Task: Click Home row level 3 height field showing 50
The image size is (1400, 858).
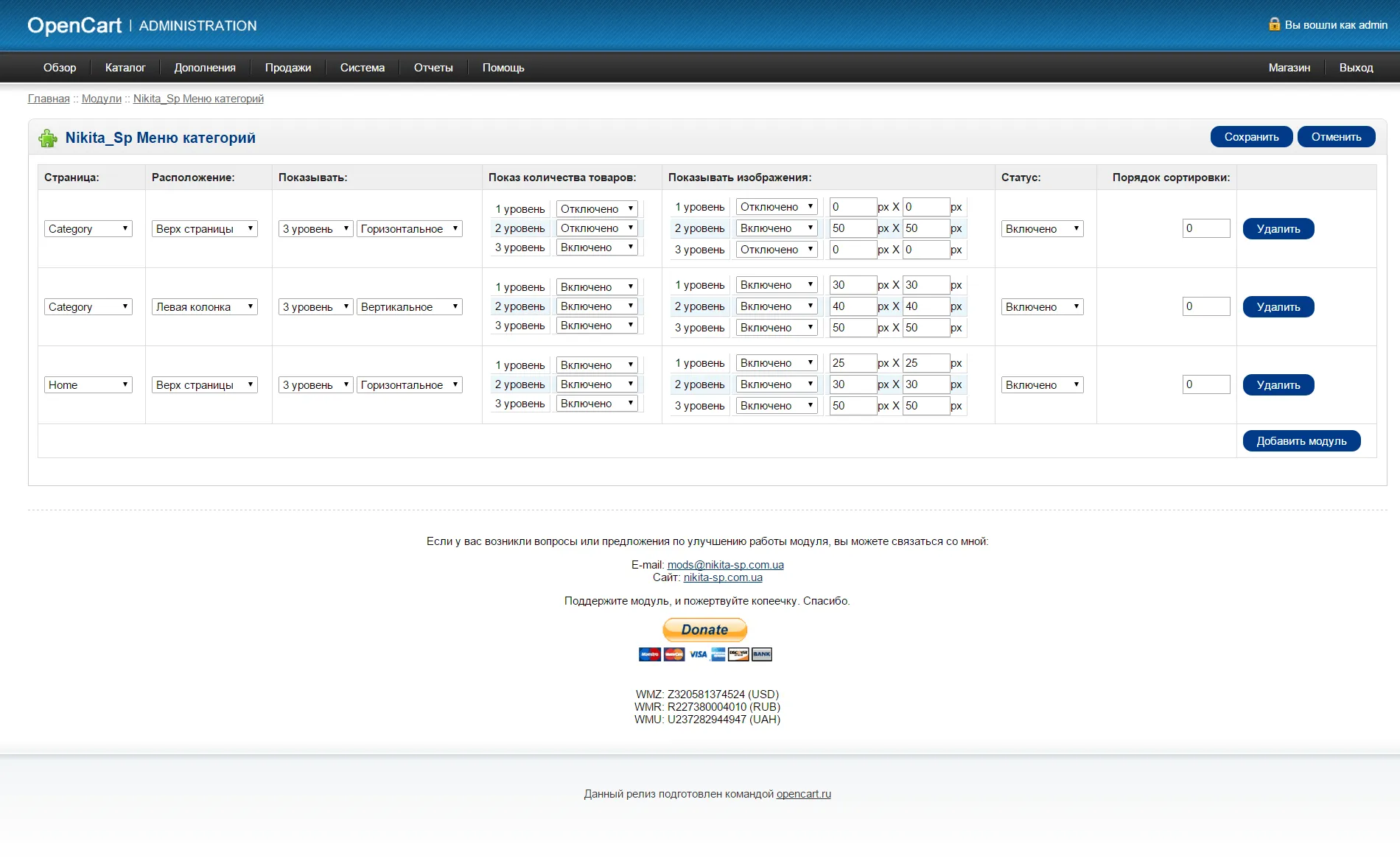Action: tap(926, 406)
